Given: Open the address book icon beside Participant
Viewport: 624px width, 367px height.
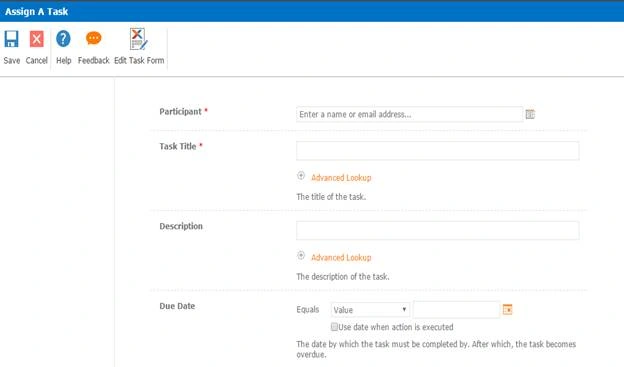Looking at the screenshot, I should [530, 114].
